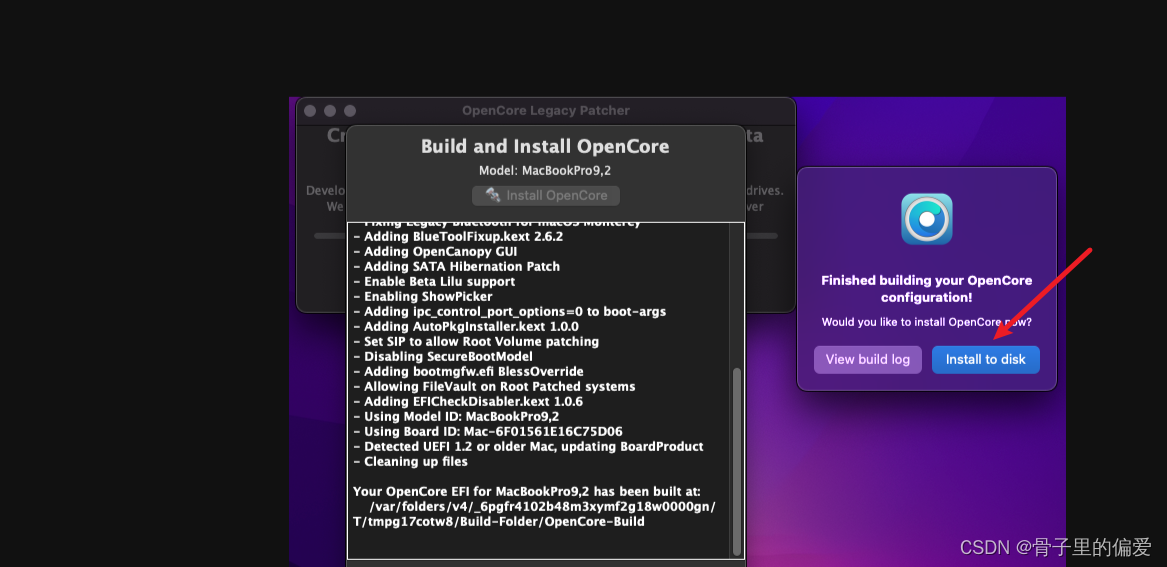
Task: Click the third zoom window button
Action: (350, 111)
